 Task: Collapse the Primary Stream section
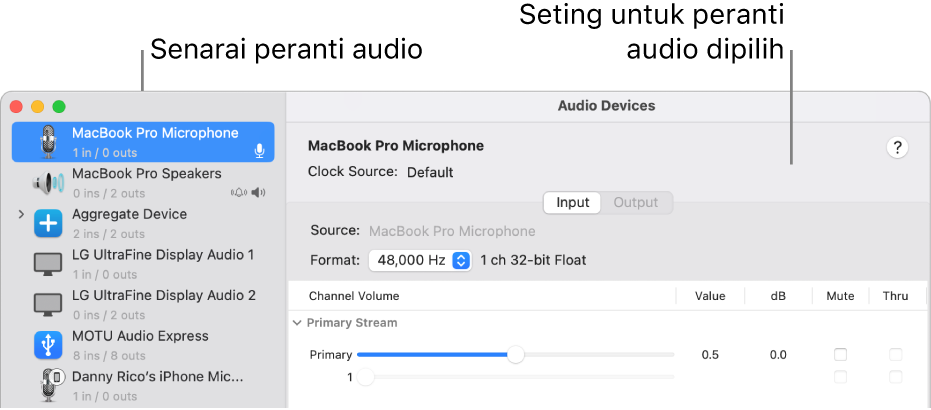297,323
